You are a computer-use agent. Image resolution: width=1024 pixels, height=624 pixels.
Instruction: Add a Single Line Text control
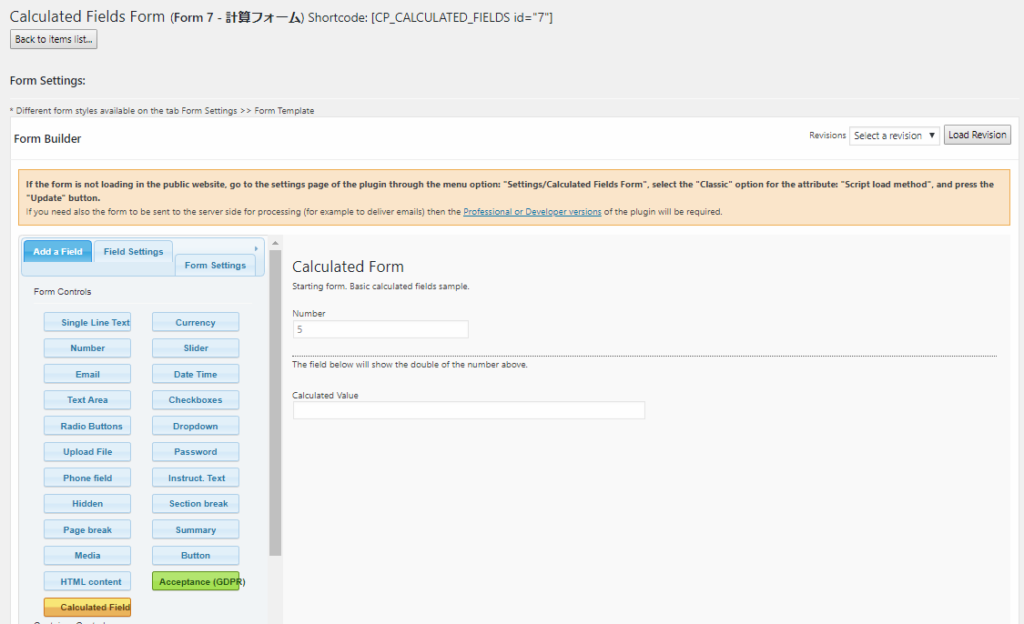click(x=87, y=322)
